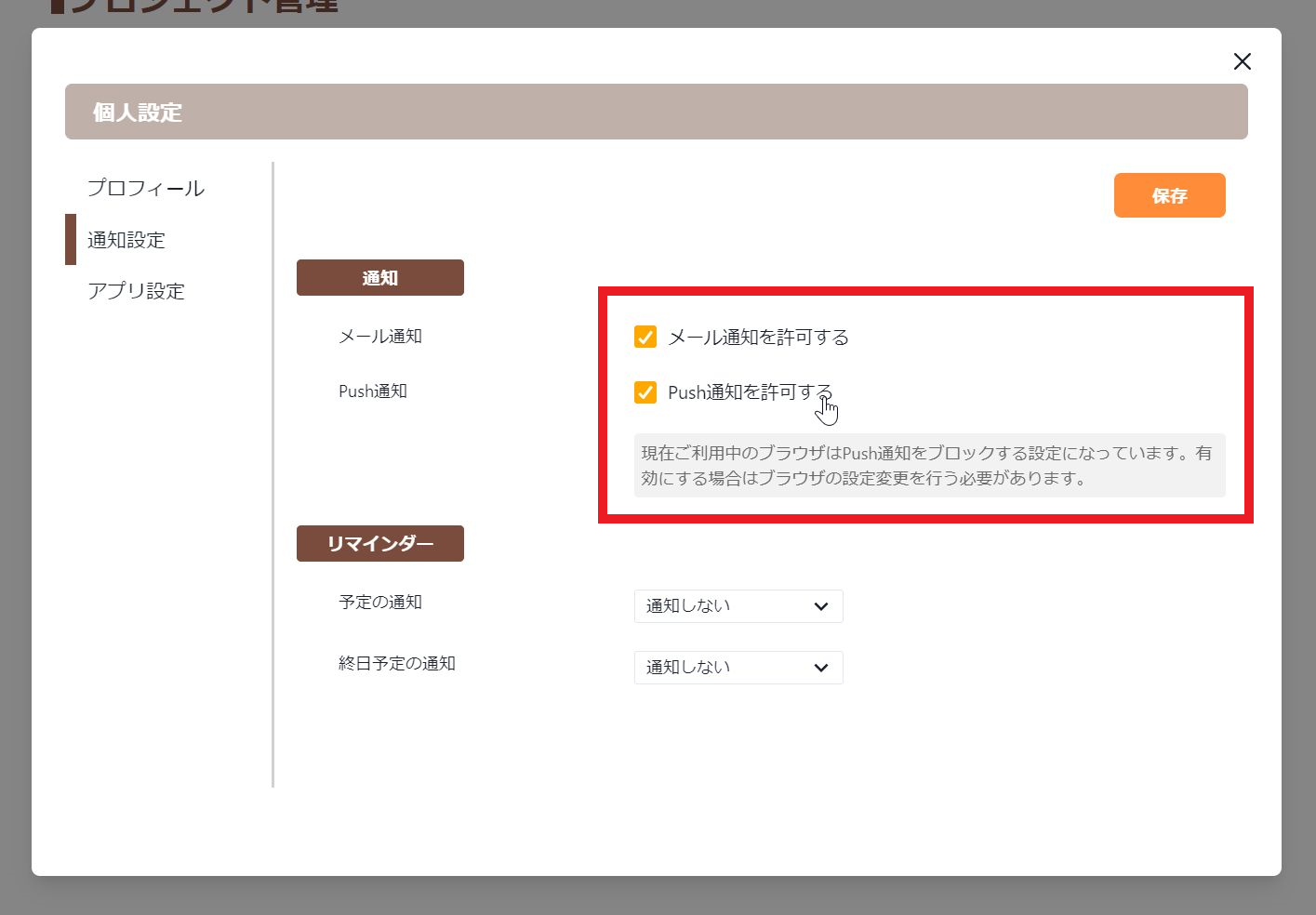The width and height of the screenshot is (1316, 915).
Task: Open the 予定の通知 dropdown
Action: click(738, 605)
